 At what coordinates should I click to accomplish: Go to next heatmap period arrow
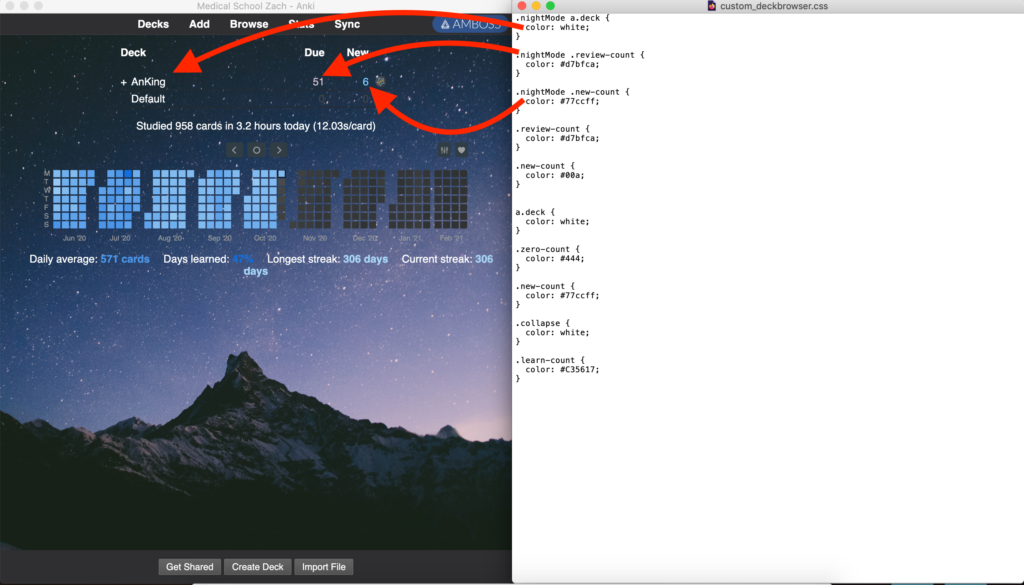coord(279,150)
